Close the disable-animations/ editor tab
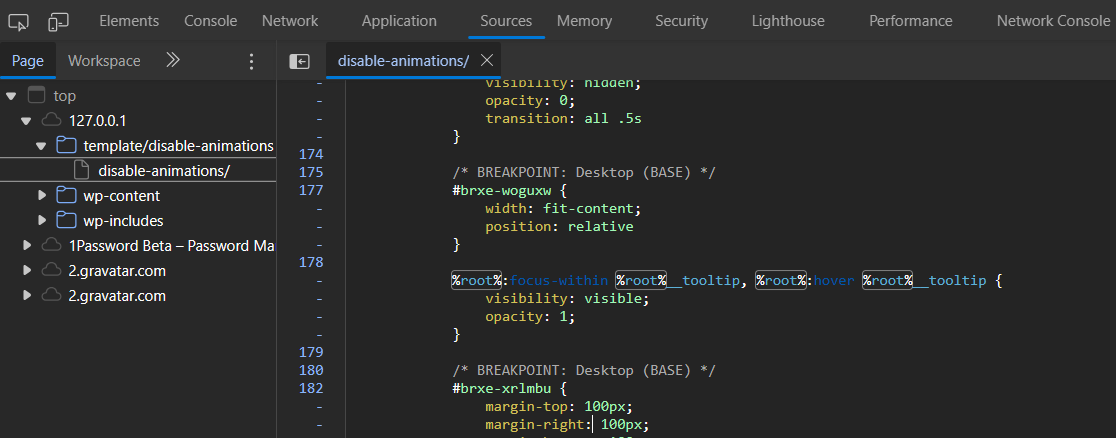Screen dimensions: 1116x438 (487, 61)
